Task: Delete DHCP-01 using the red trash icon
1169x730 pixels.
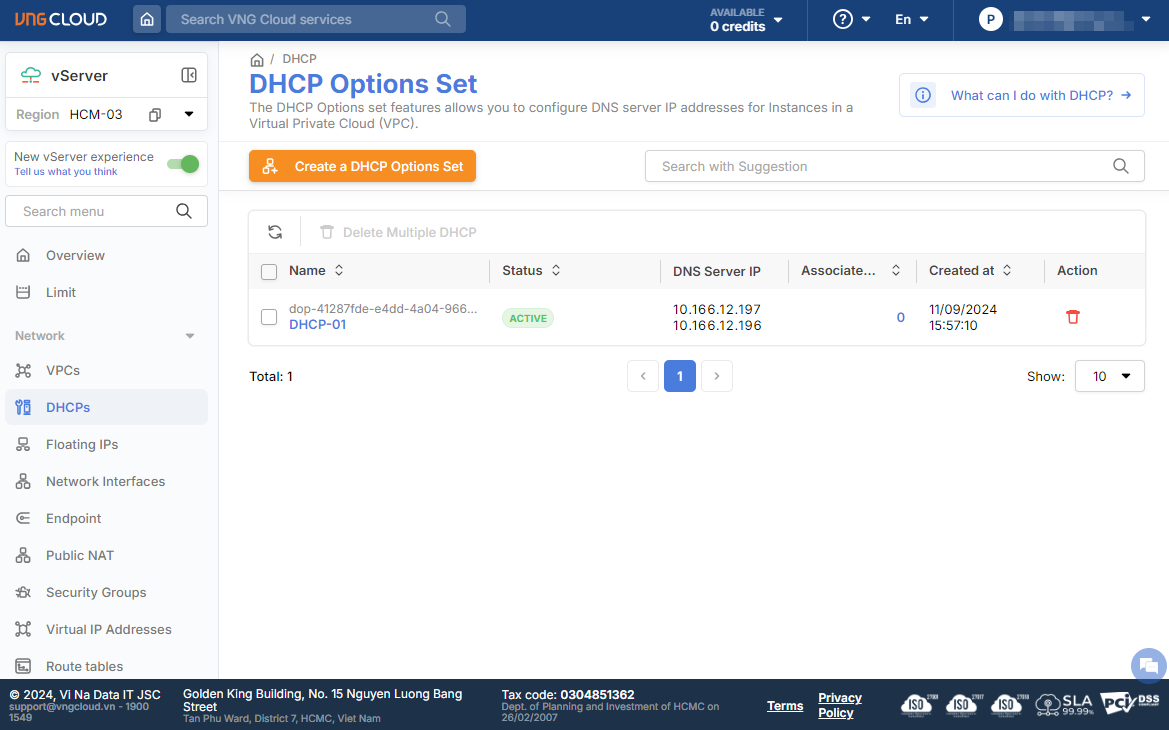Action: 1073,317
